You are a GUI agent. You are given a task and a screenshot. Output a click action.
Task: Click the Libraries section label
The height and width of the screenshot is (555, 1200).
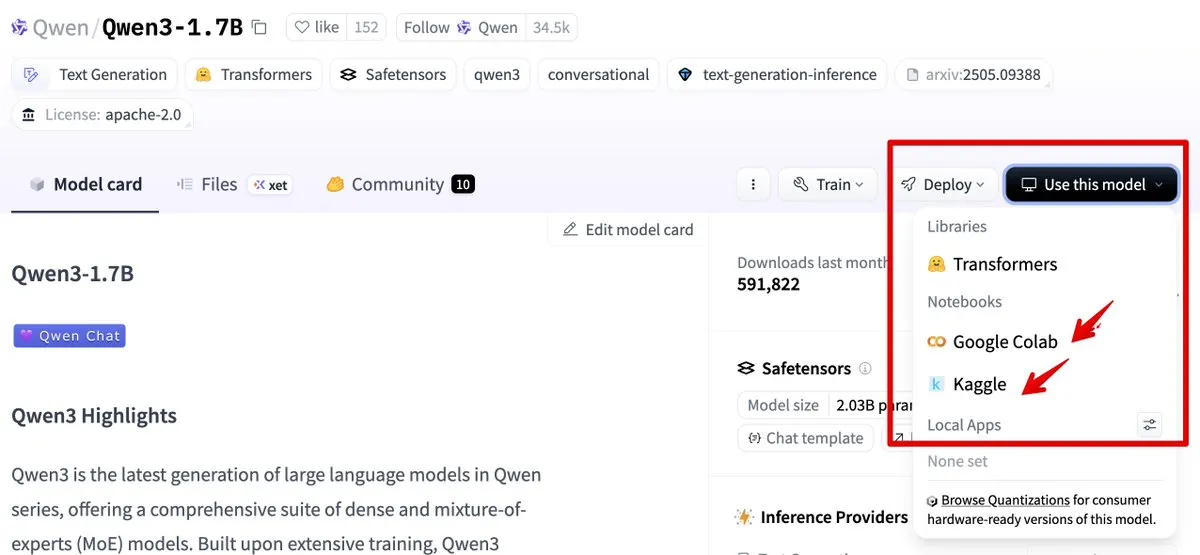(x=957, y=227)
